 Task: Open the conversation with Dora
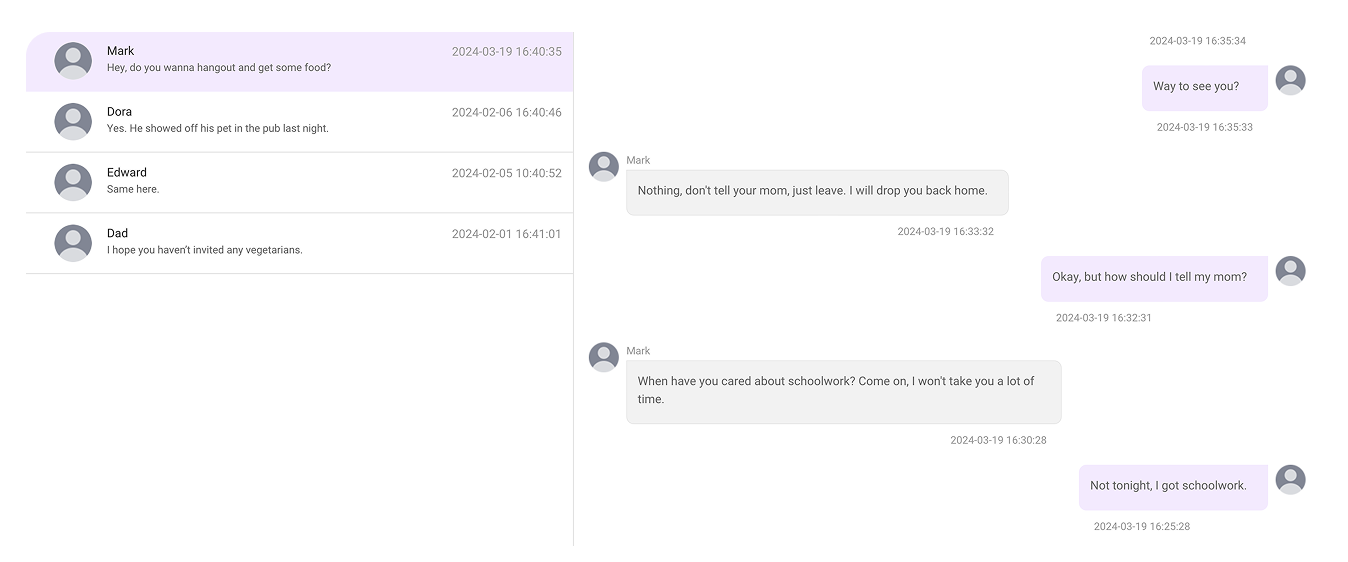tap(300, 122)
